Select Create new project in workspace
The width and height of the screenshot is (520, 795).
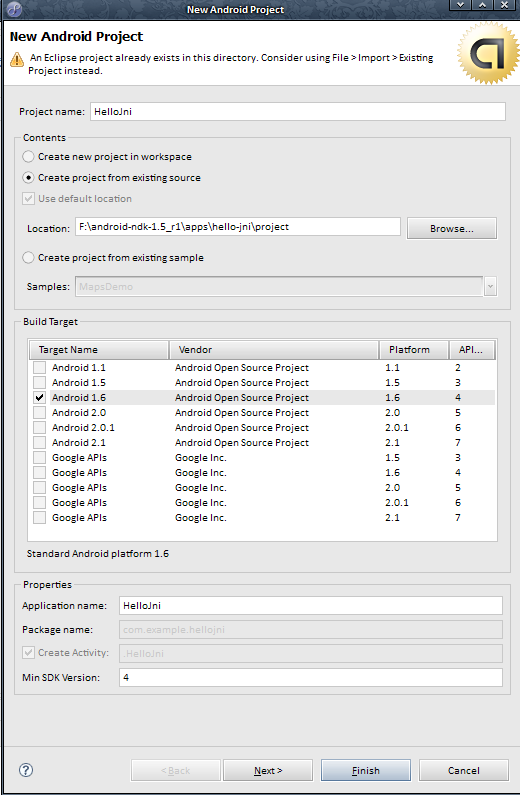point(28,157)
